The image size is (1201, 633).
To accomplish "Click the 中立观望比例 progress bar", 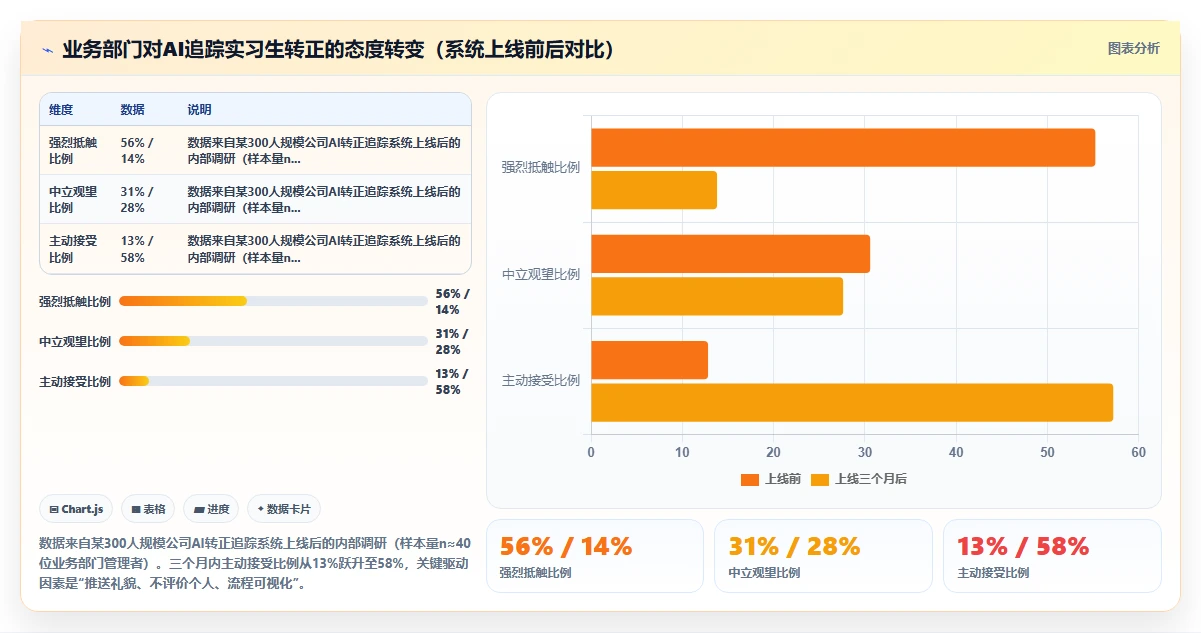I will tap(273, 341).
